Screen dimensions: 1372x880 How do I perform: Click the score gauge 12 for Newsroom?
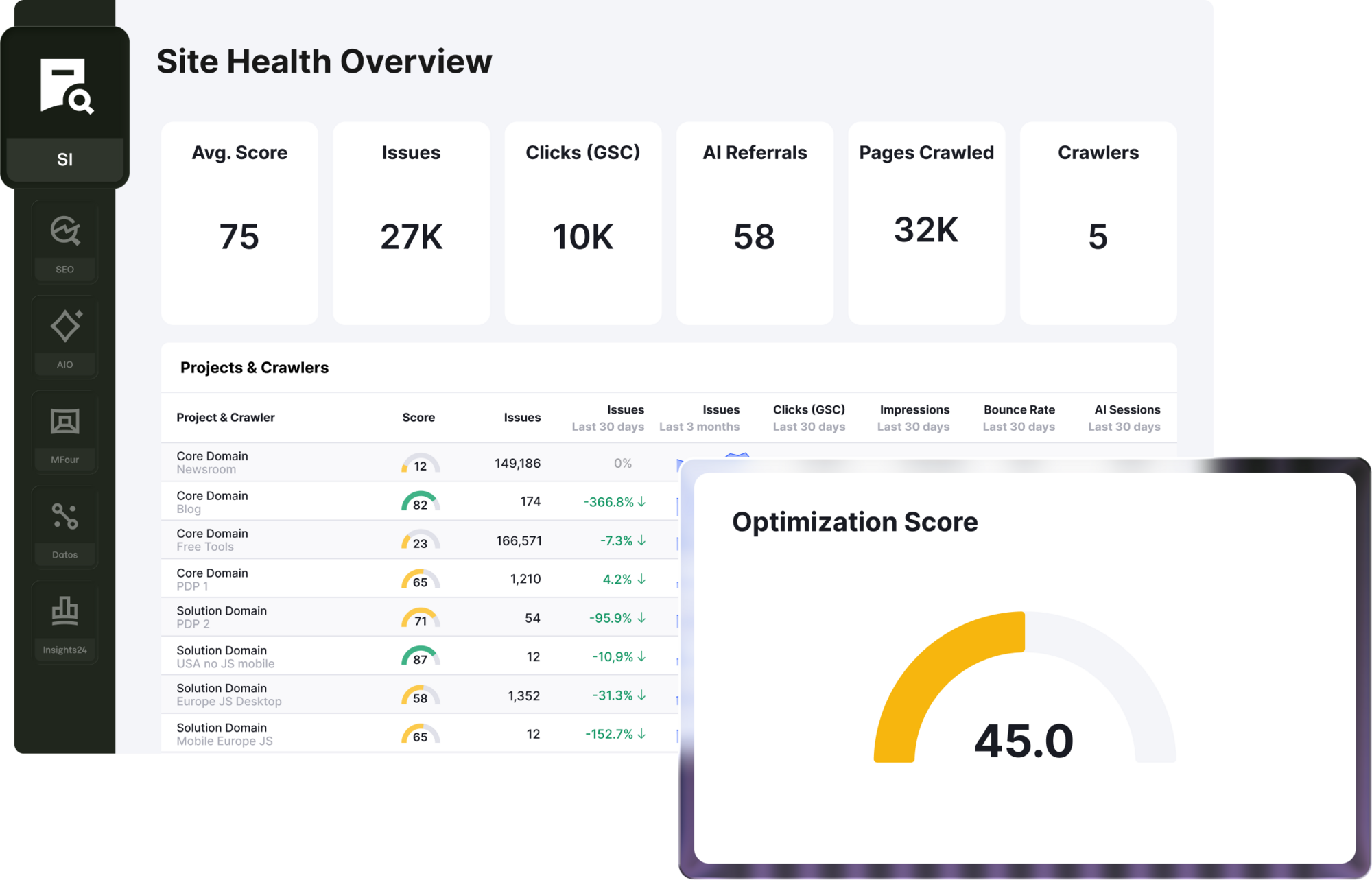(421, 464)
